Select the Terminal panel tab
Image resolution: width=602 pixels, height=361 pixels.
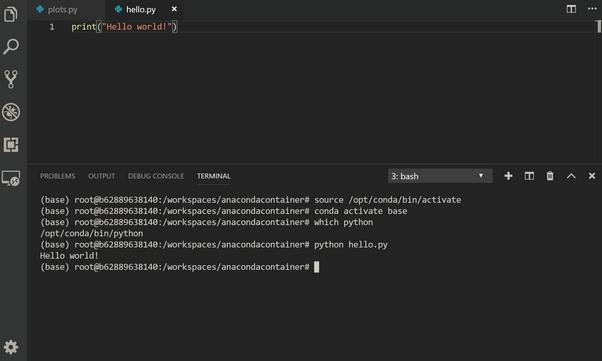tap(213, 176)
